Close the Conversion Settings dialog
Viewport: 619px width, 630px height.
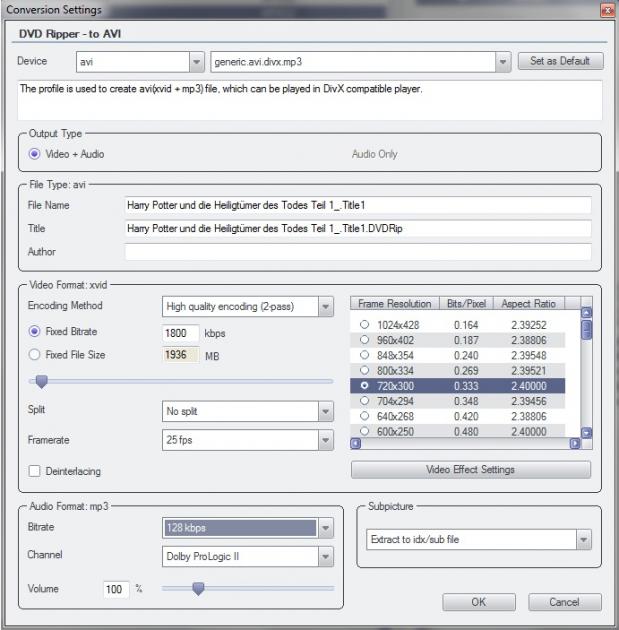[x=606, y=10]
